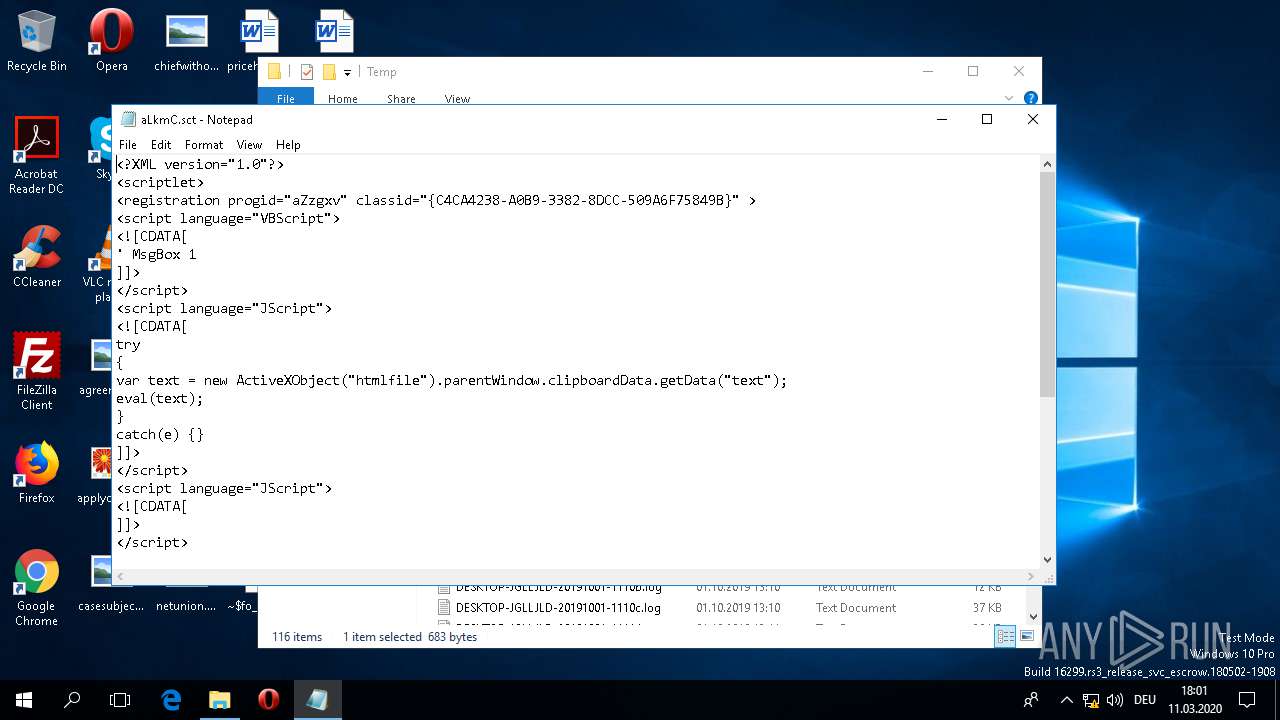
Task: Select the chiefwitho... image file on the desktop
Action: coord(186,40)
